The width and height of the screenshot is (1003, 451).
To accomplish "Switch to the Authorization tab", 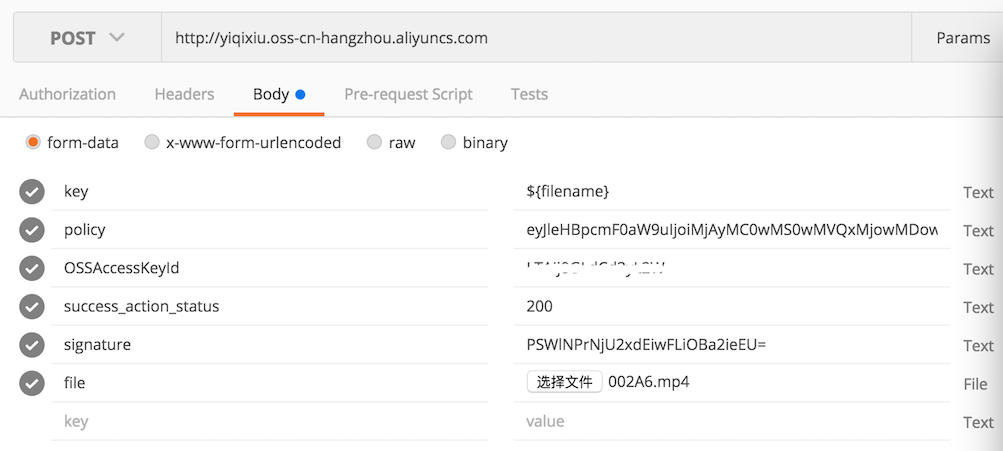I will point(67,94).
